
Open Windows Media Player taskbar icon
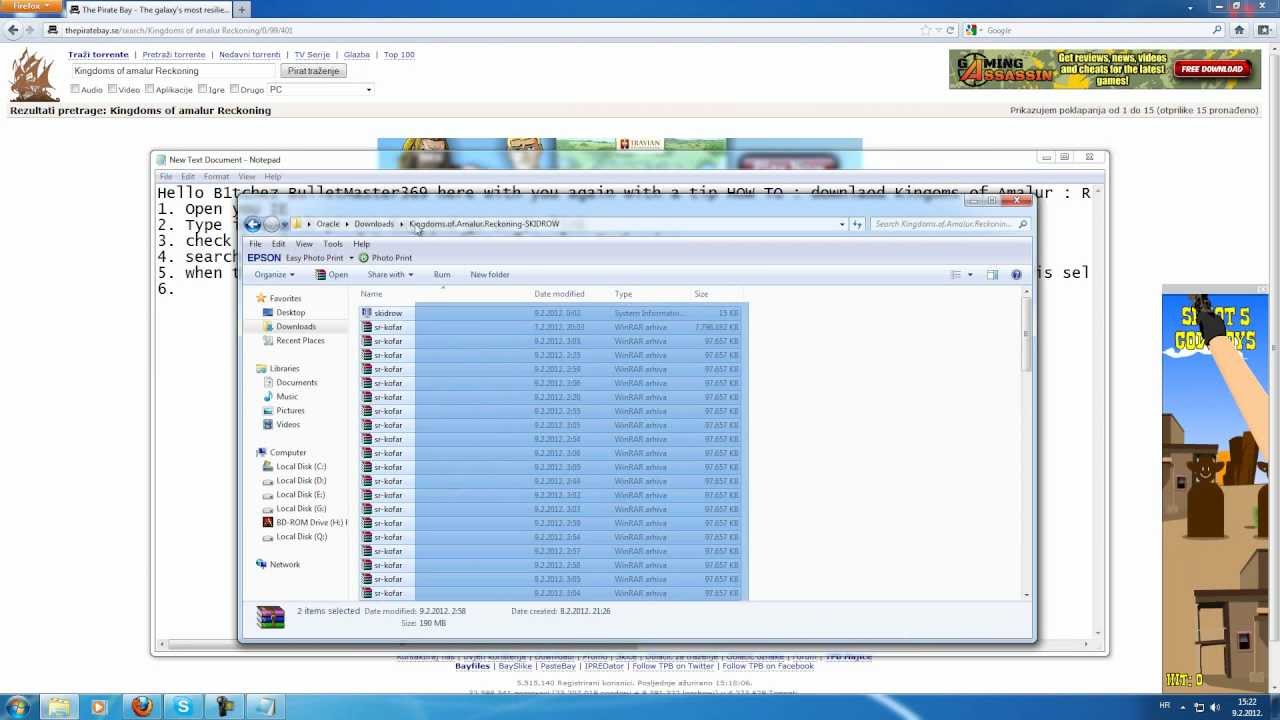[99, 707]
